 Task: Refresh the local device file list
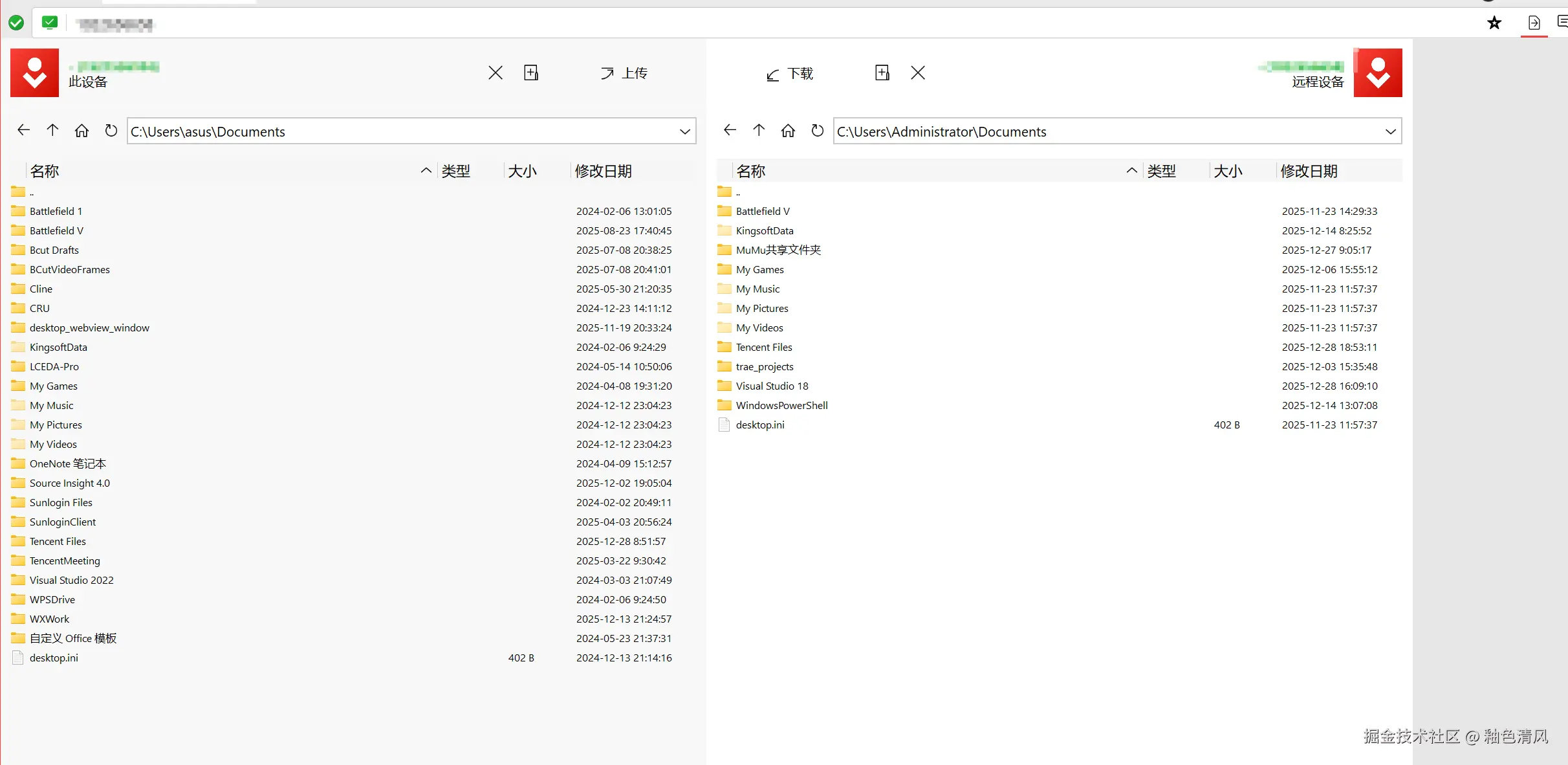(111, 131)
